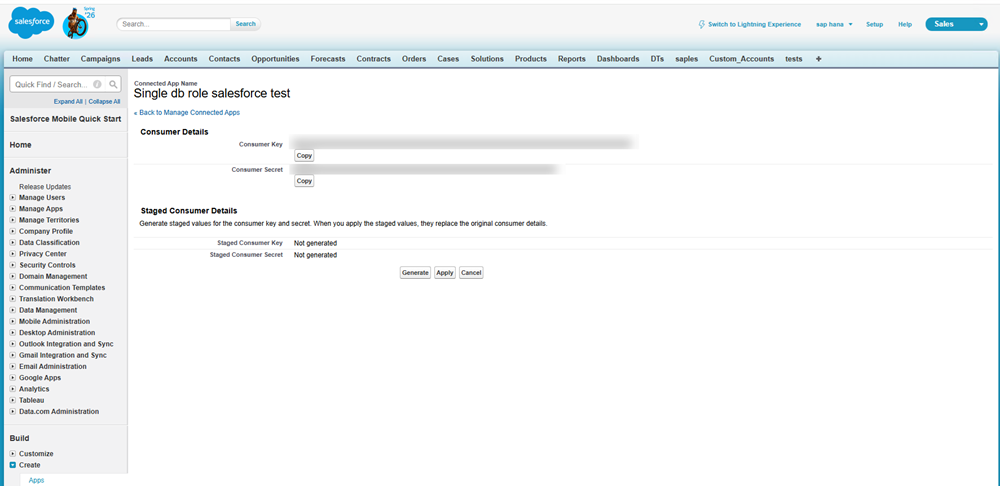Copy the Consumer Secret value
Image resolution: width=1000 pixels, height=486 pixels.
pyautogui.click(x=304, y=181)
